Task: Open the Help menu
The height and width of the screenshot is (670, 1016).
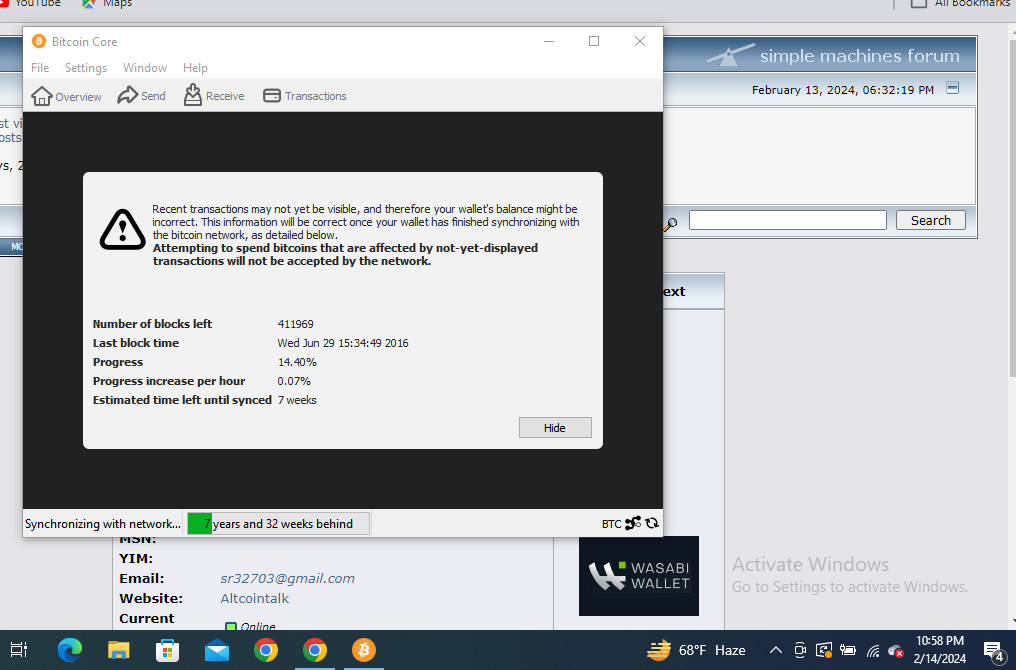Action: click(x=195, y=67)
